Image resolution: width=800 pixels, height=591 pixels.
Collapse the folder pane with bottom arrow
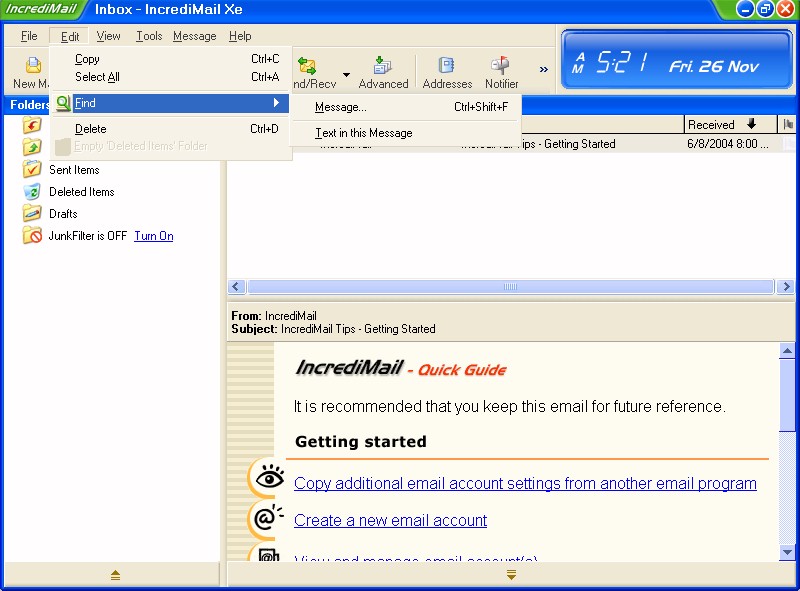115,575
